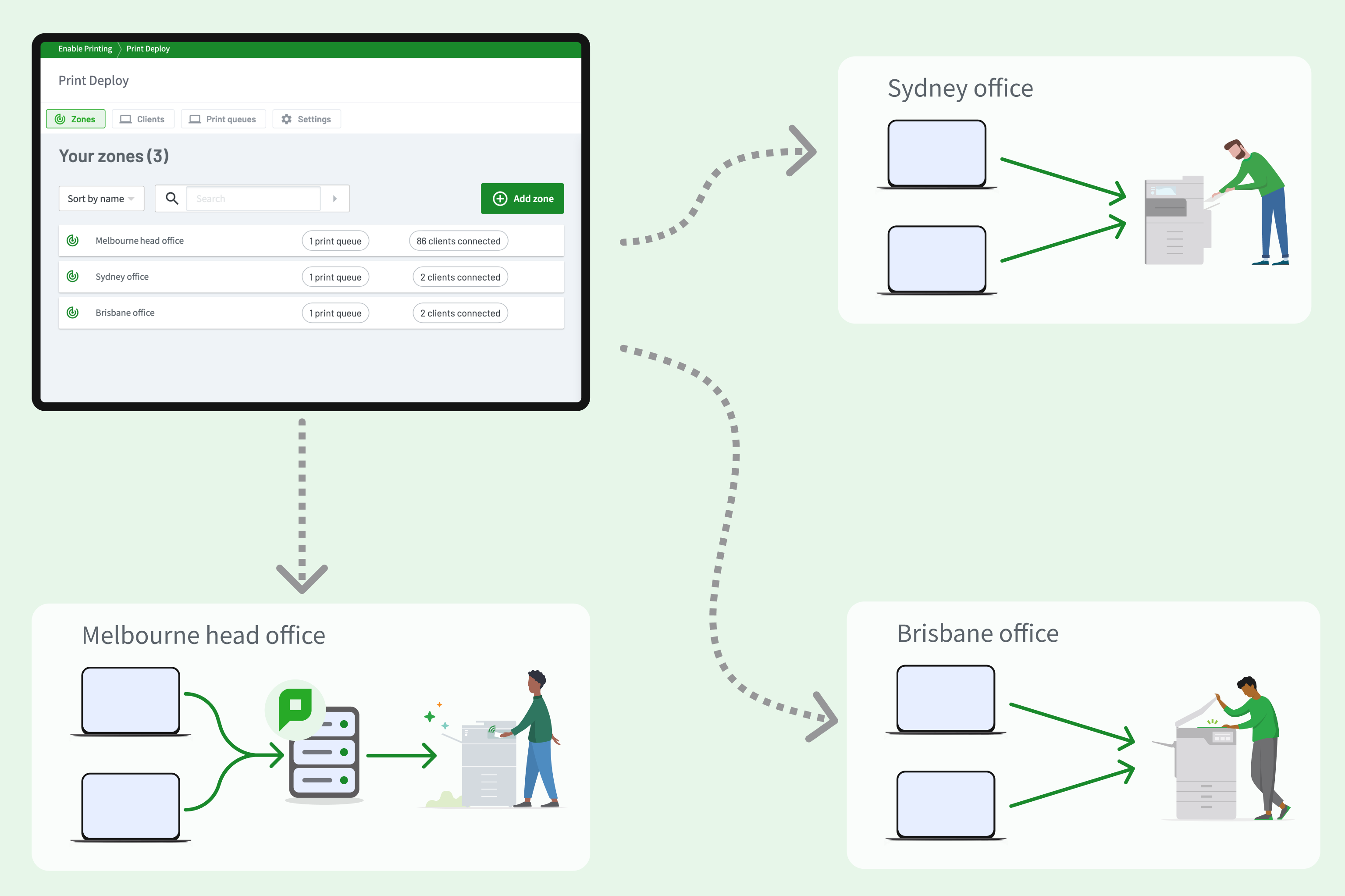Click Melbourne's 1 print queue badge
Screen dimensions: 1345x896
[x=335, y=241]
